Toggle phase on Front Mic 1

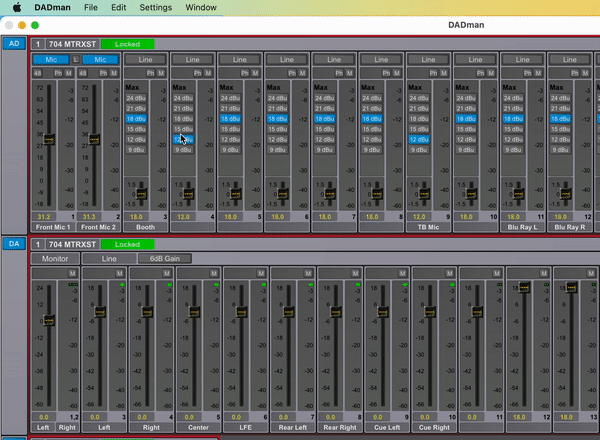58,73
